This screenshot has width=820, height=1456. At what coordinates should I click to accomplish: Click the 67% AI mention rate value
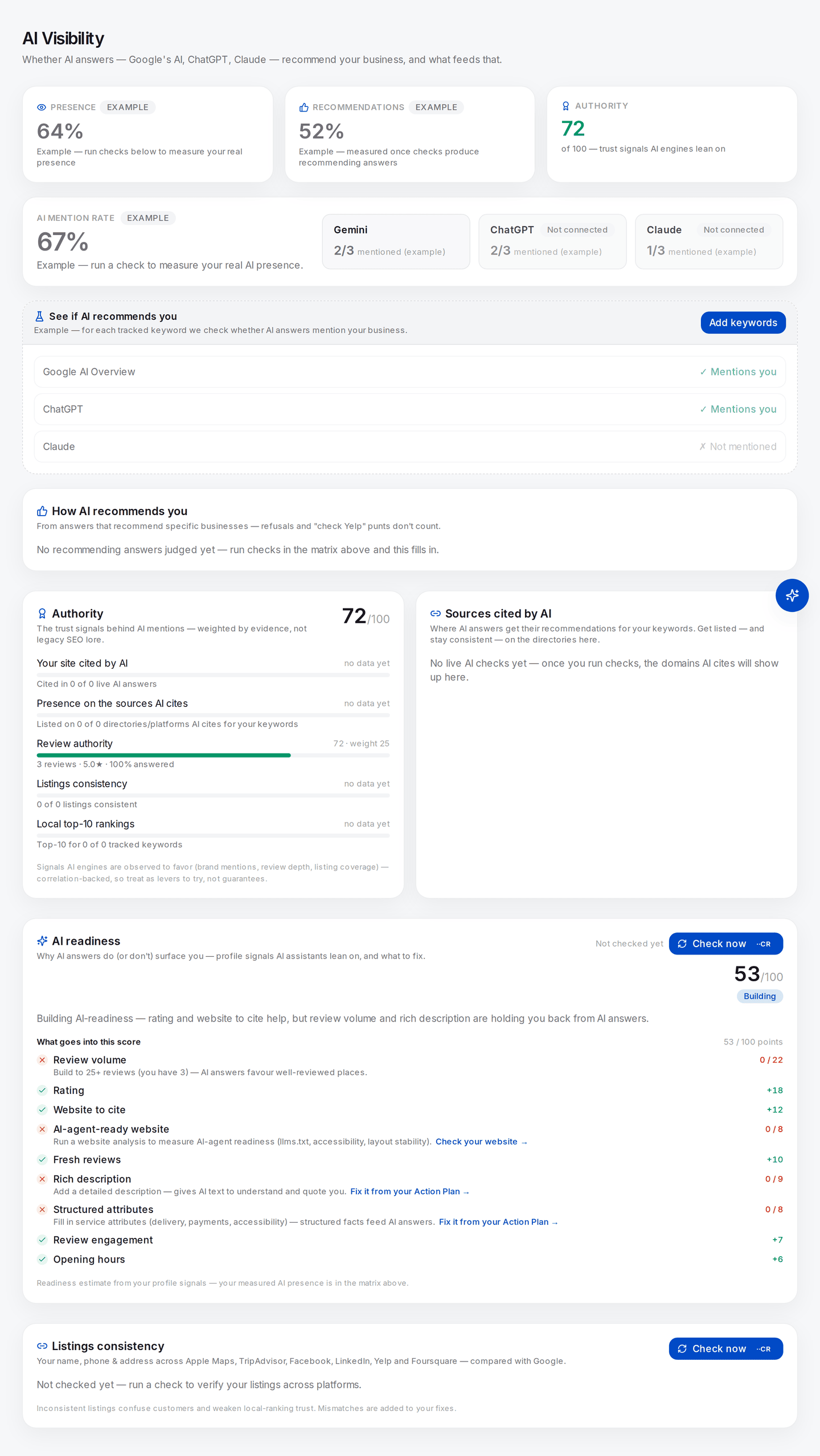point(63,242)
